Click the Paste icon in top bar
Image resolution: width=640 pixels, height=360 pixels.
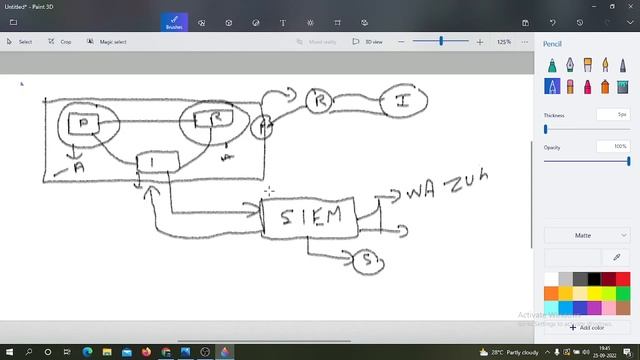pyautogui.click(x=525, y=23)
